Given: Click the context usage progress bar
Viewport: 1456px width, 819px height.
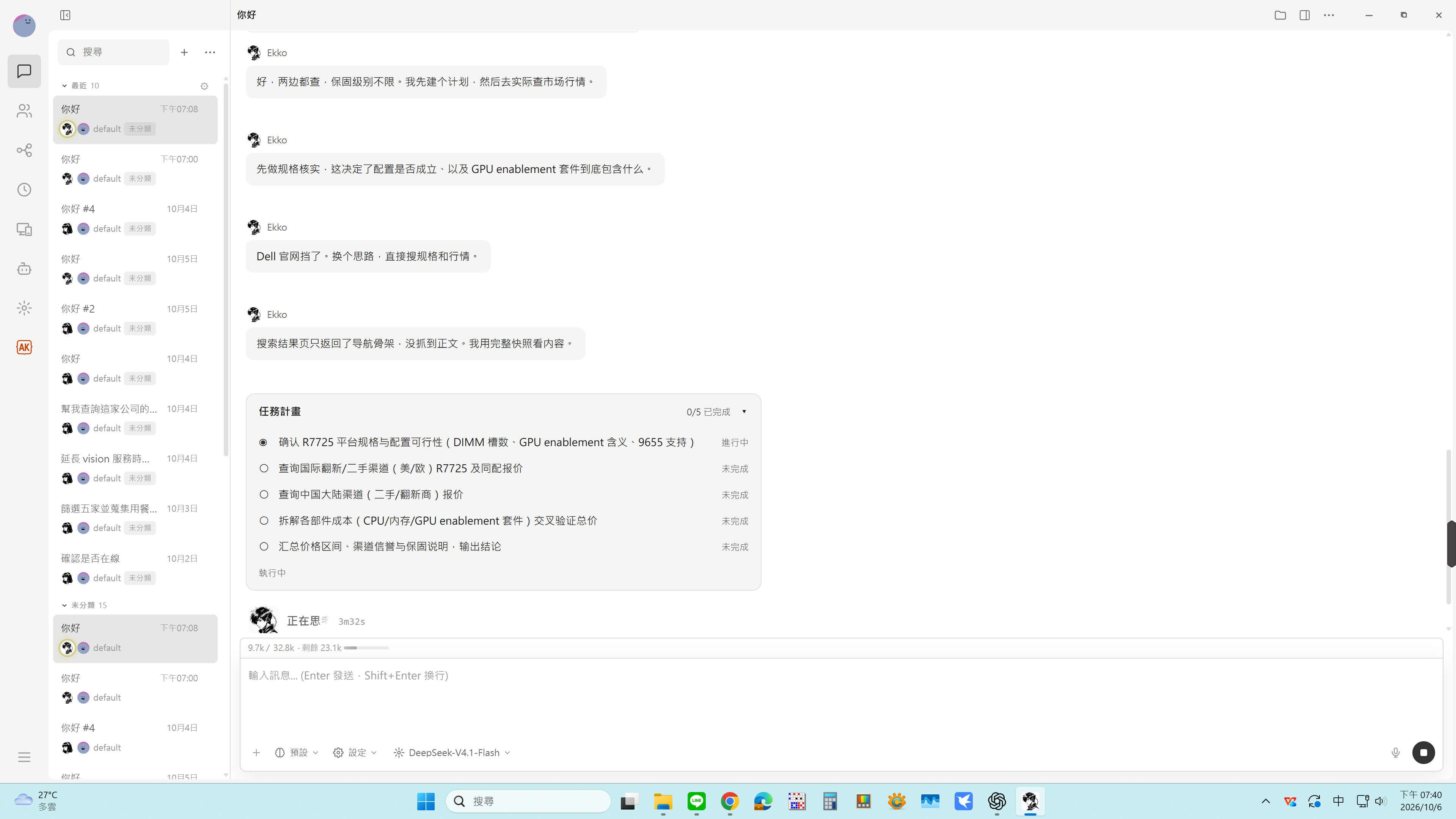Looking at the screenshot, I should (366, 648).
